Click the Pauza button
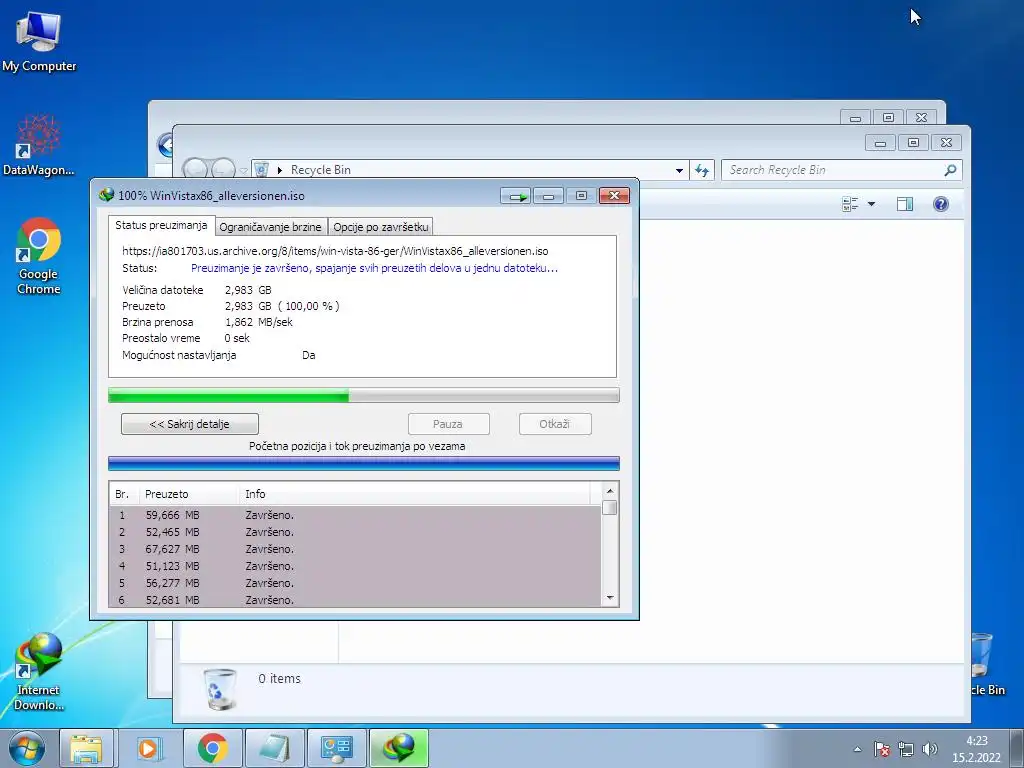The image size is (1024, 768). coord(448,424)
